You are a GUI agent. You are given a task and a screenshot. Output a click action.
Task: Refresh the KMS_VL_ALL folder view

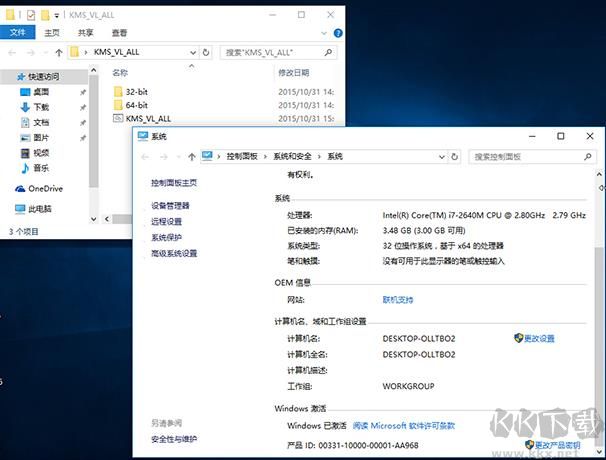tap(206, 53)
